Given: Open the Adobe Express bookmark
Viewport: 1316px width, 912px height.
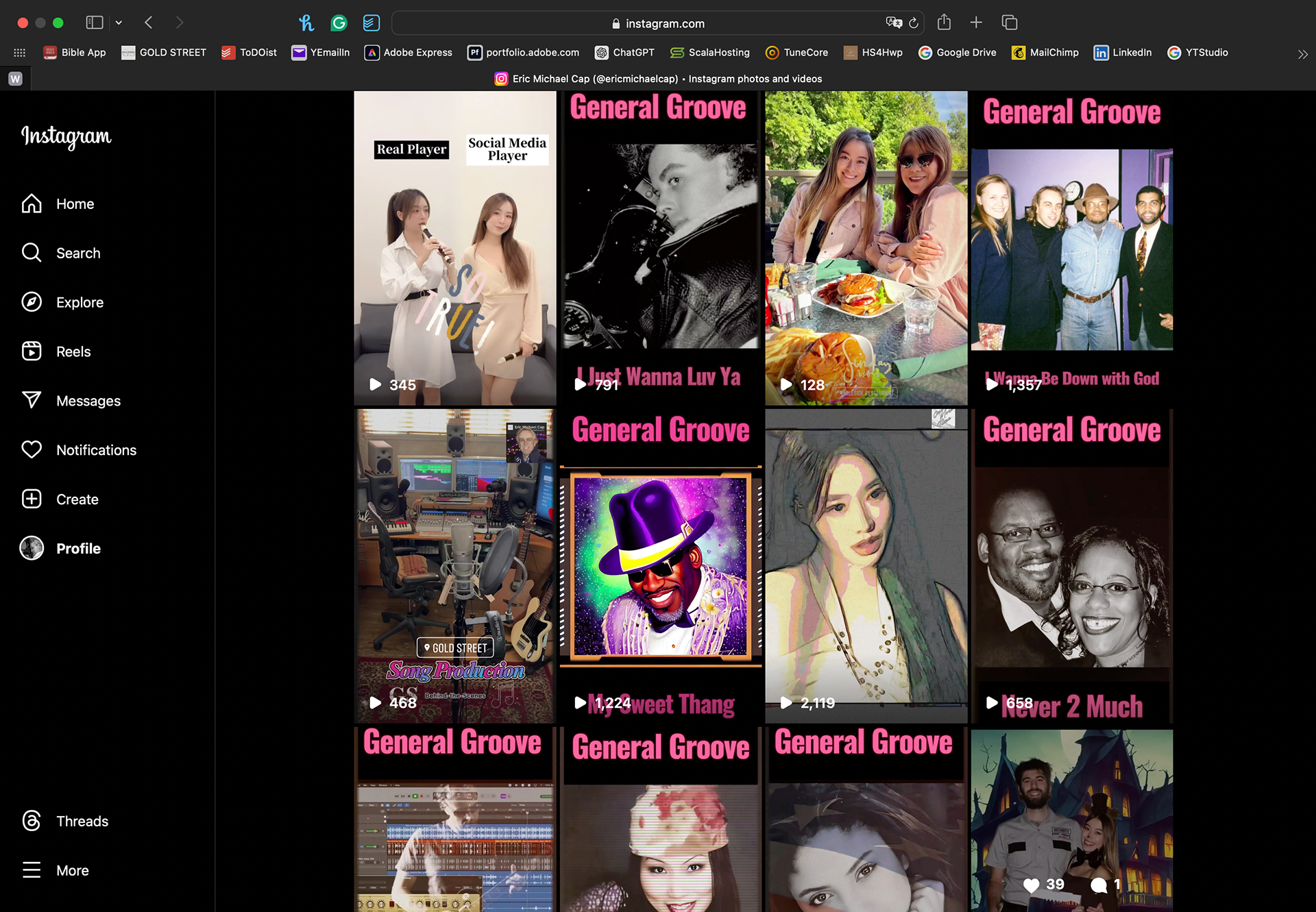Looking at the screenshot, I should click(409, 53).
